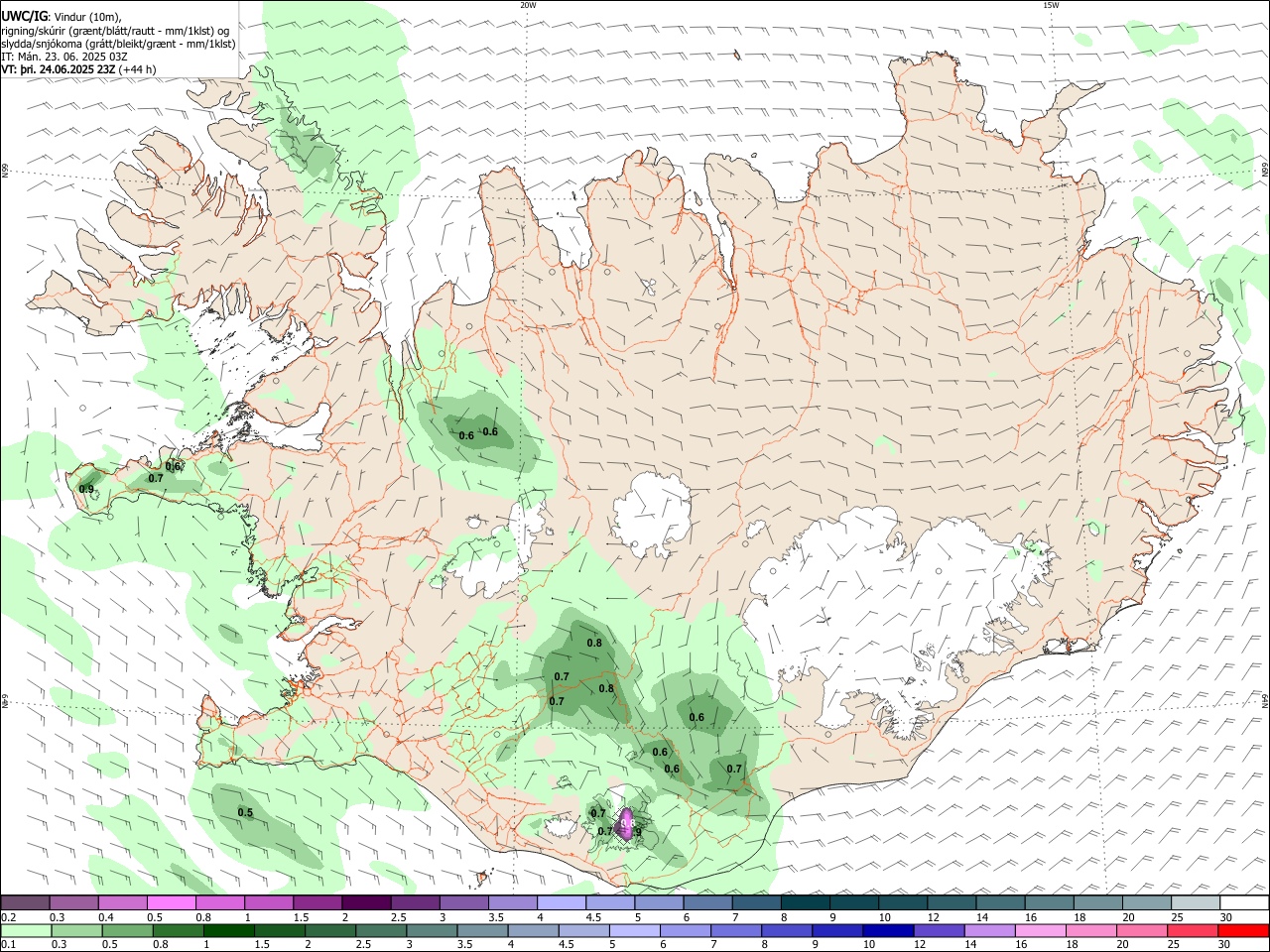The image size is (1270, 952).
Task: Click the initial time line "IT: Mán. 23. 06. 2025 03Z"
Action: [x=63, y=57]
